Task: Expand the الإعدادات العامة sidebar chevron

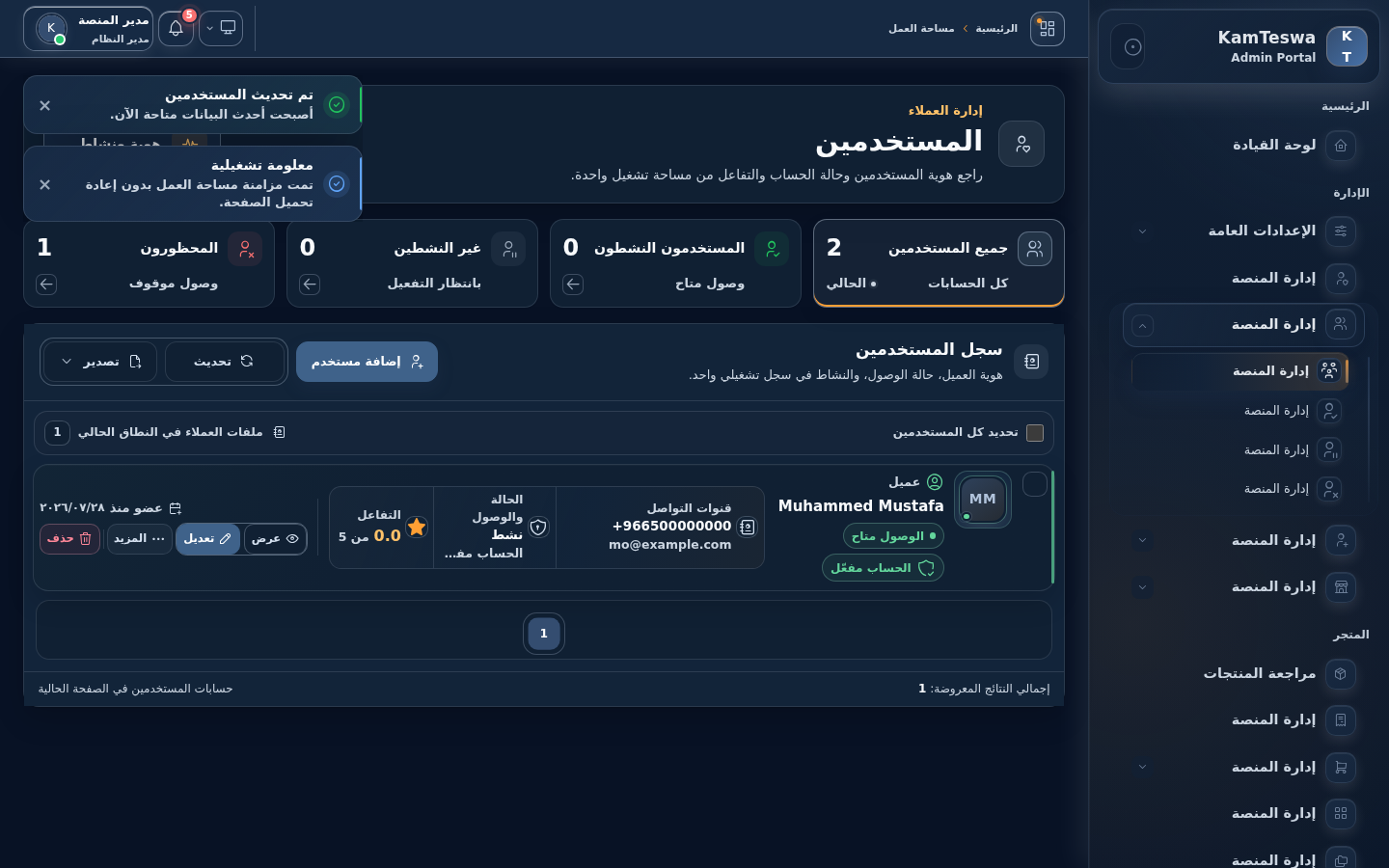Action: click(x=1142, y=231)
